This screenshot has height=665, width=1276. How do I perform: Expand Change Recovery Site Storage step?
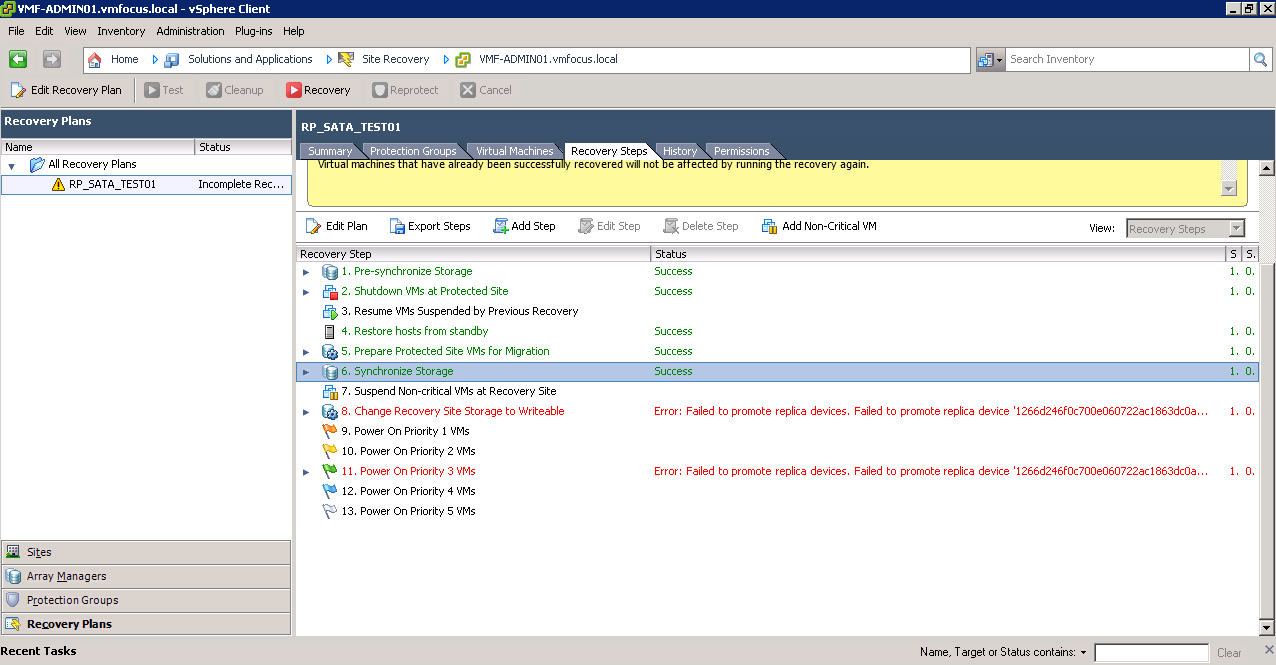tap(306, 412)
